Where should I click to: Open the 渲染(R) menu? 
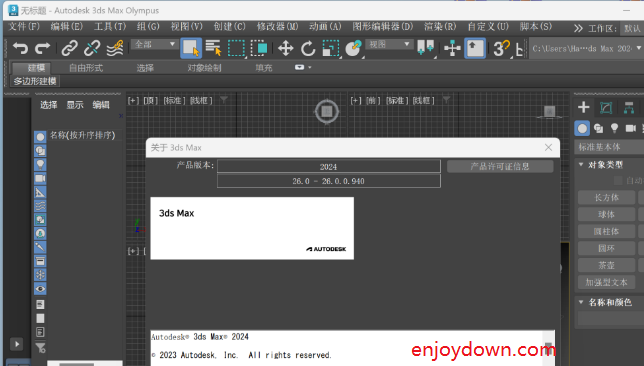440,27
